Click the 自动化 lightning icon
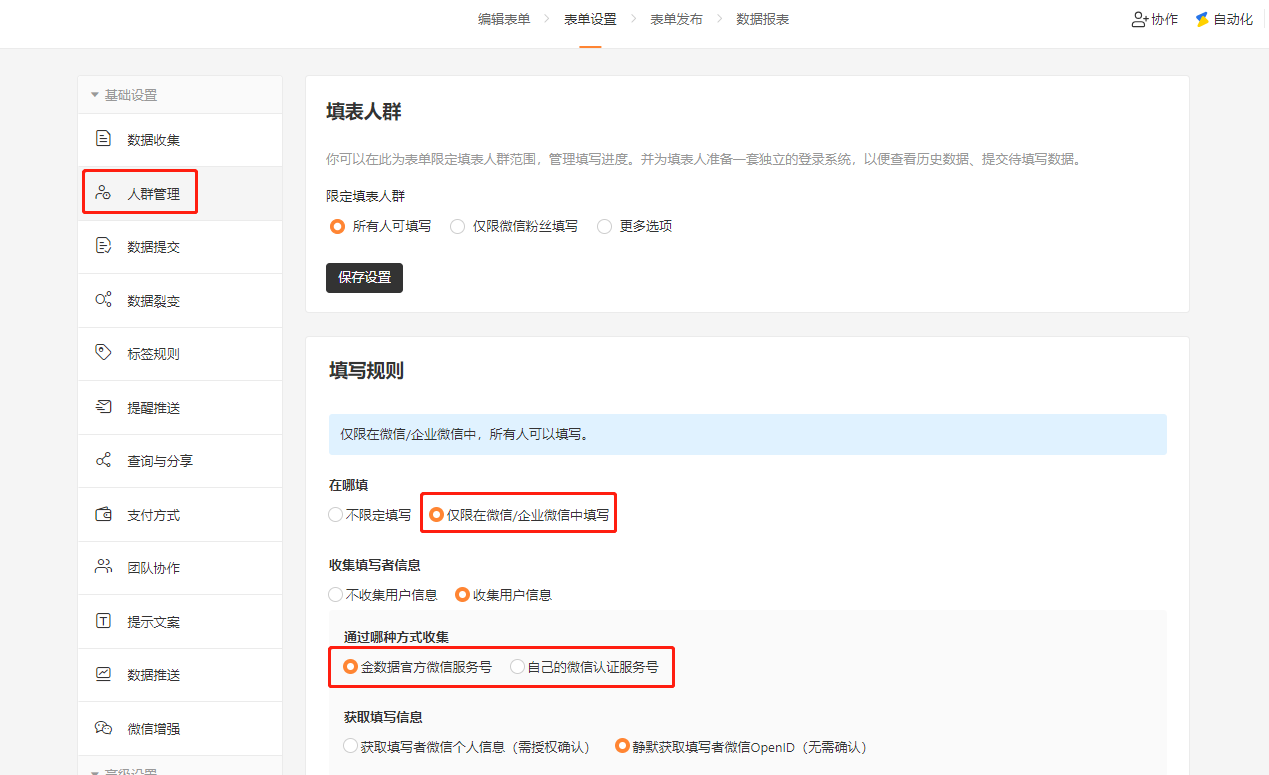 1203,19
